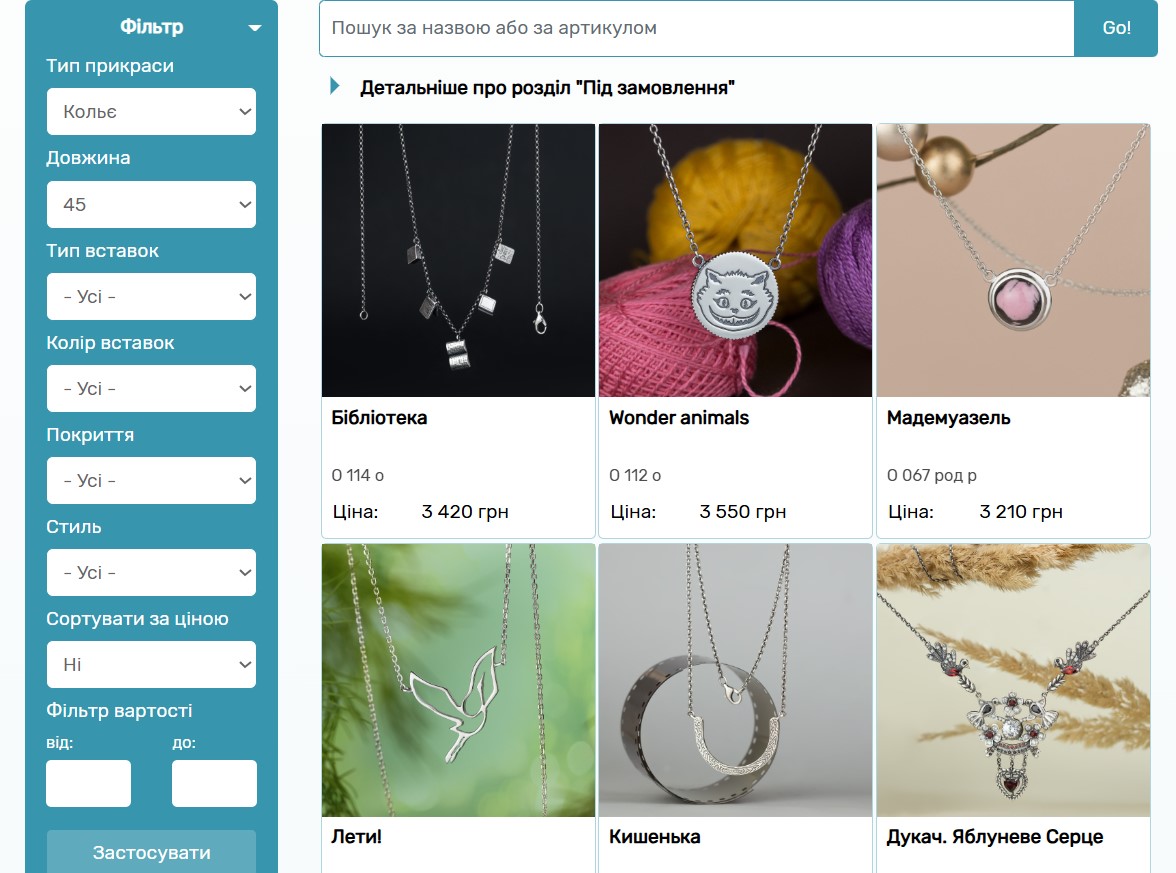Screen dimensions: 1176x873
Task: Click the Застосувати button
Action: coord(152,852)
